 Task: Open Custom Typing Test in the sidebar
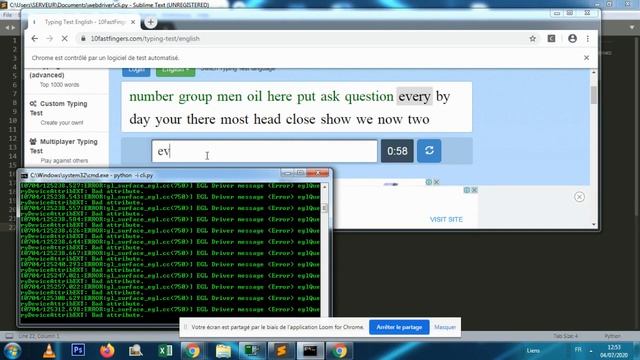59,108
